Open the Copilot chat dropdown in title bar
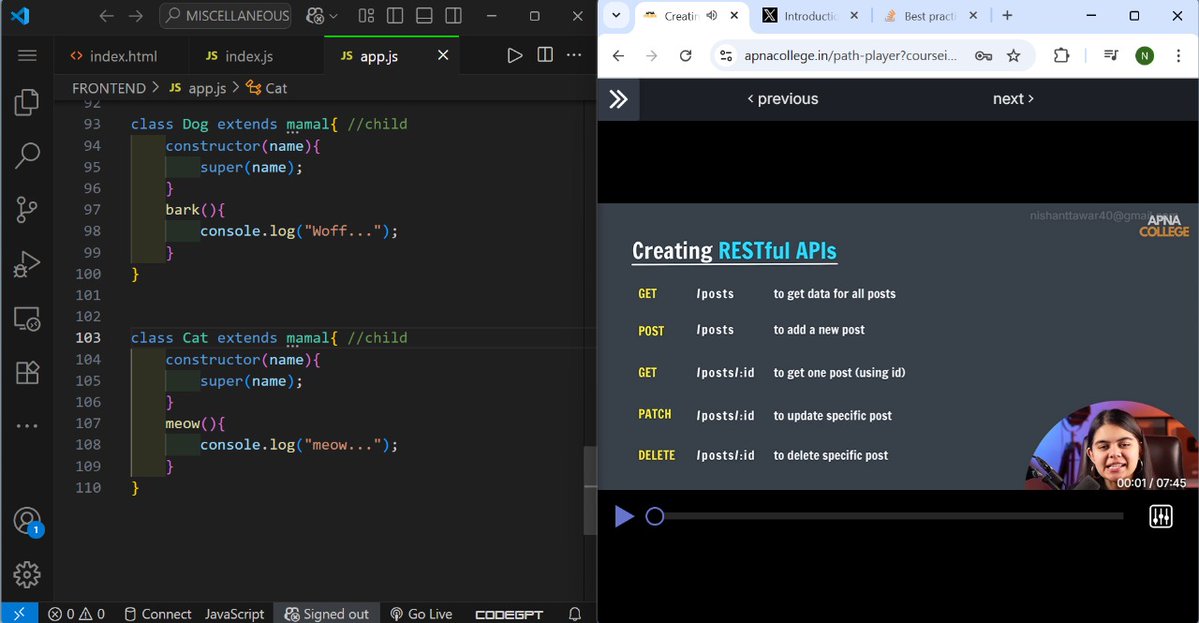The width and height of the screenshot is (1199, 623). (x=321, y=15)
